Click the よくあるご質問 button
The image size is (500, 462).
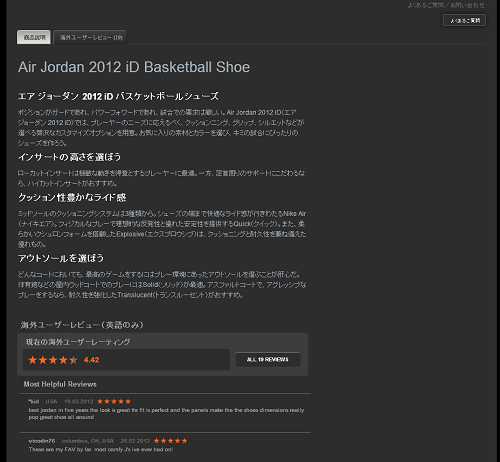[464, 20]
